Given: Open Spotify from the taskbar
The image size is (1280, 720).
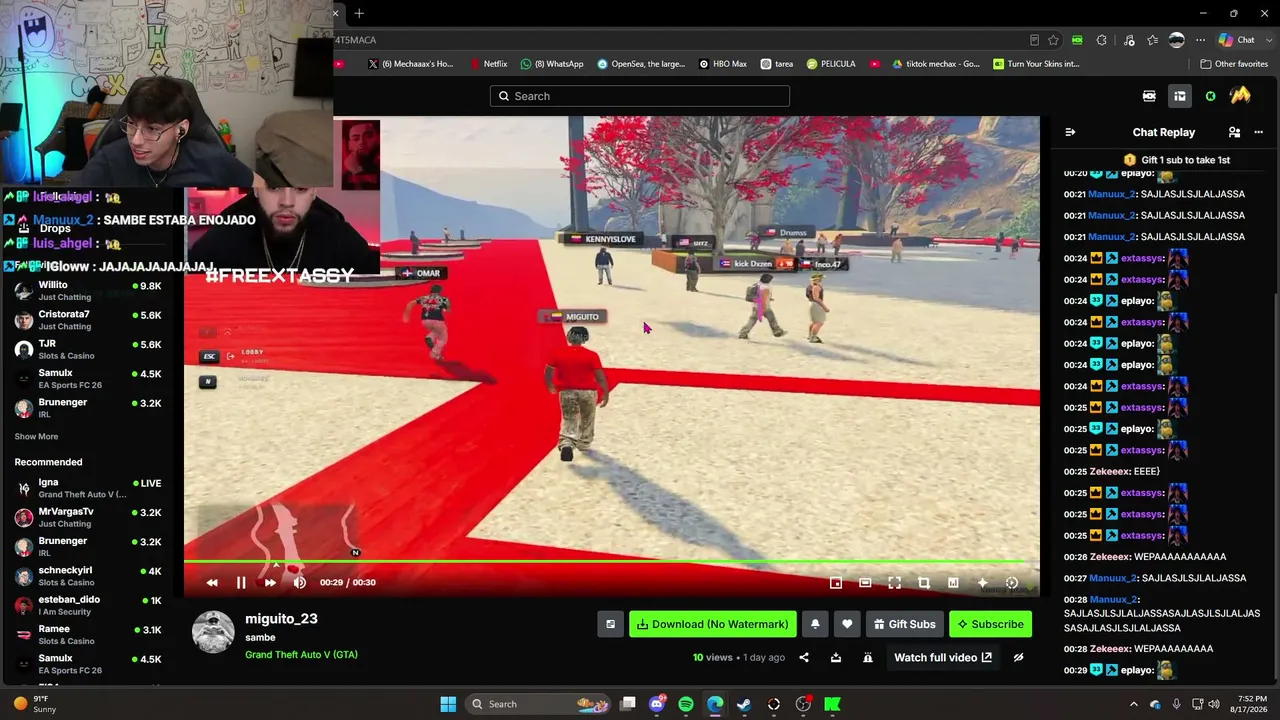Looking at the screenshot, I should coord(686,704).
